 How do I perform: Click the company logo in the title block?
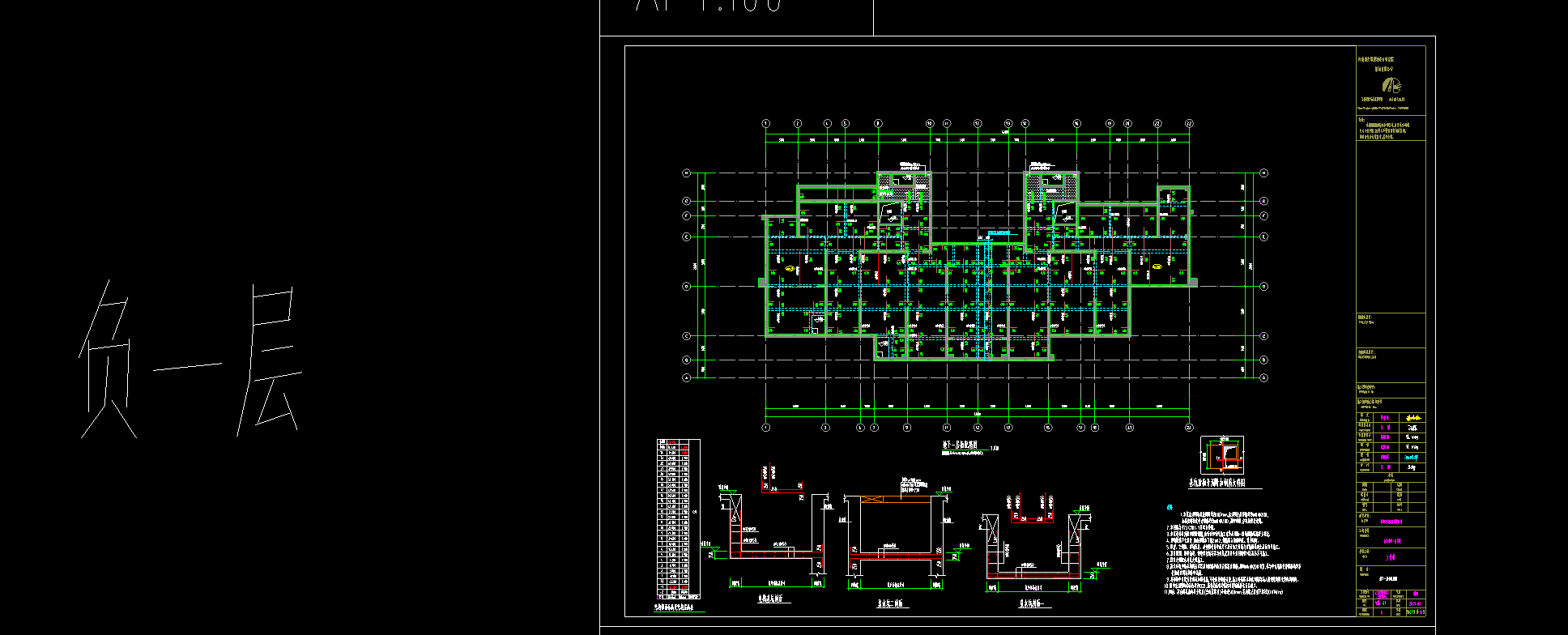pos(1392,85)
